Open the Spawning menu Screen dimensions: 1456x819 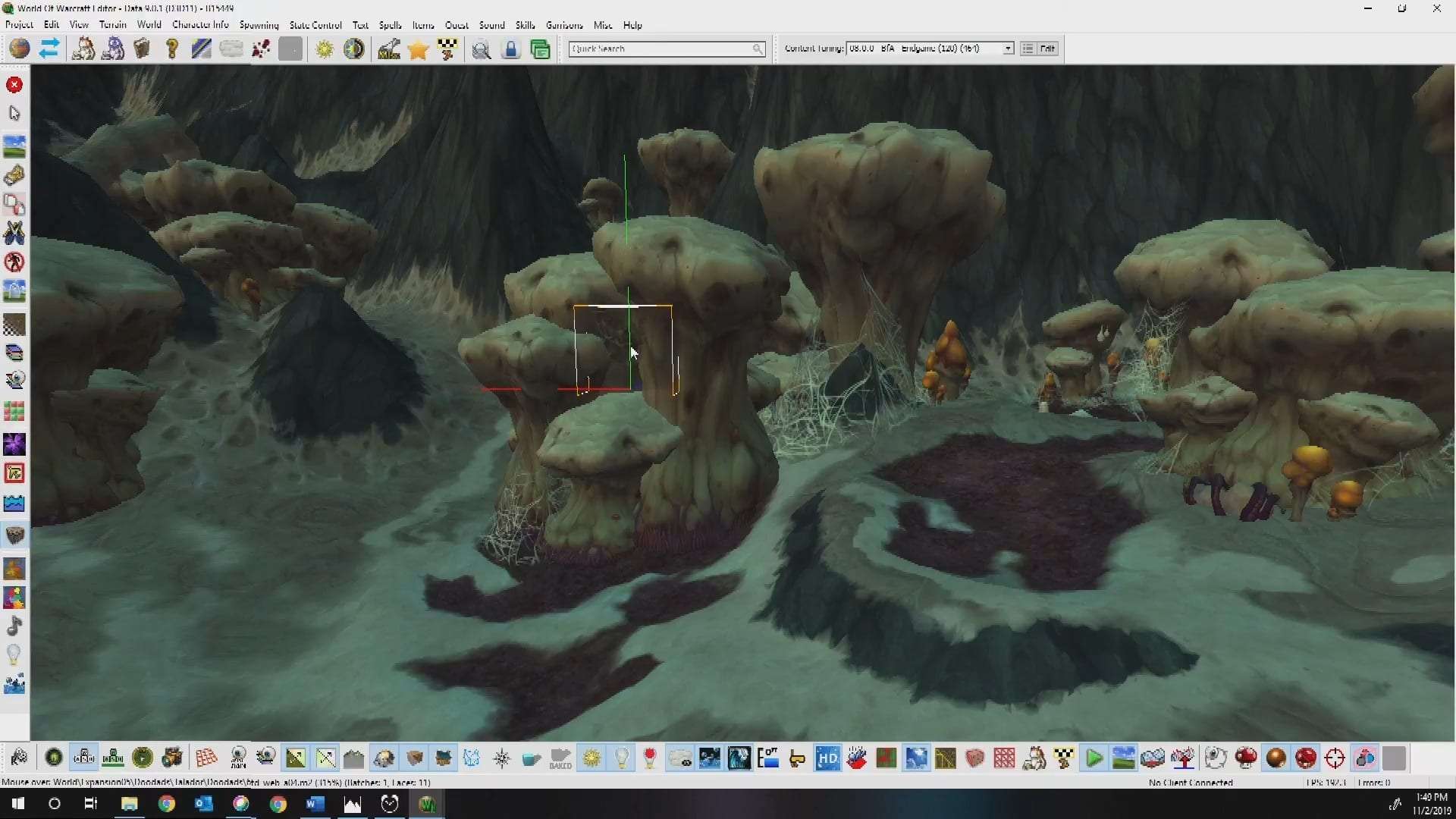(259, 25)
